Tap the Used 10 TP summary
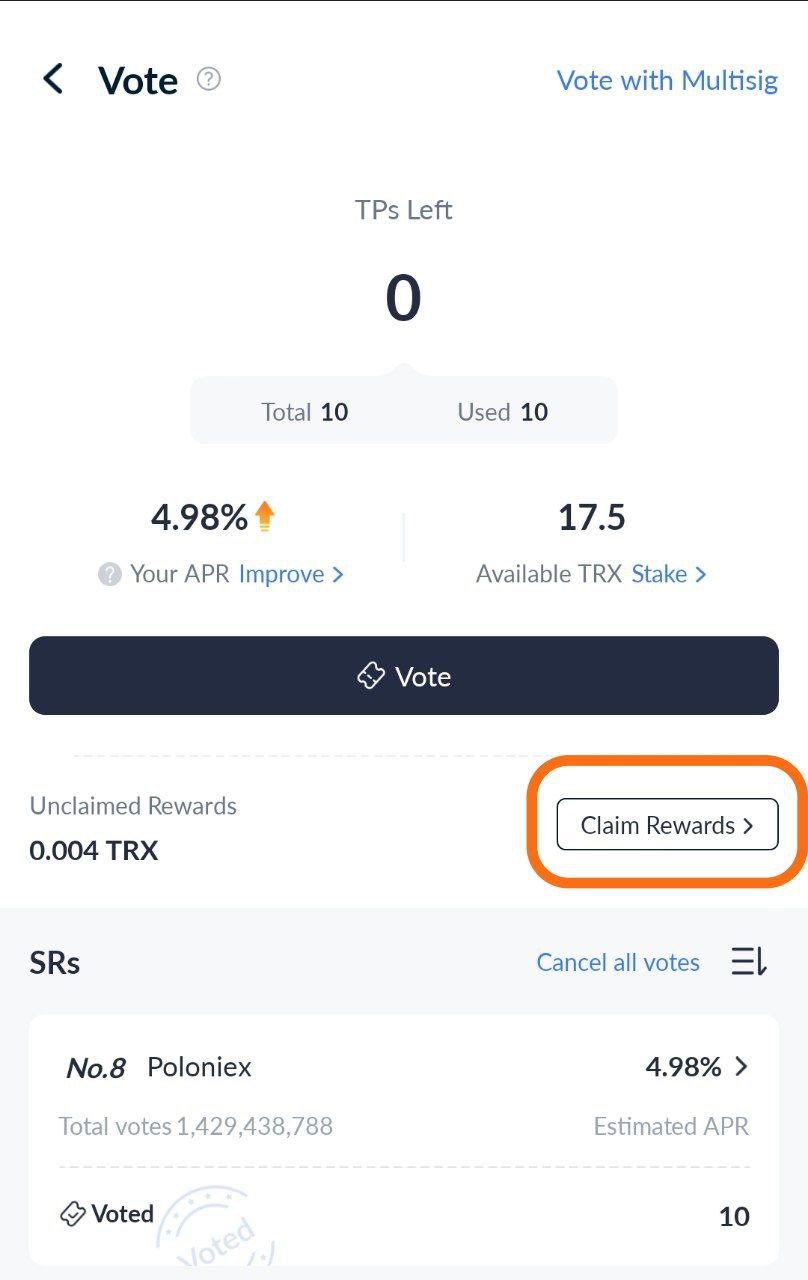808x1280 pixels. pyautogui.click(x=503, y=412)
